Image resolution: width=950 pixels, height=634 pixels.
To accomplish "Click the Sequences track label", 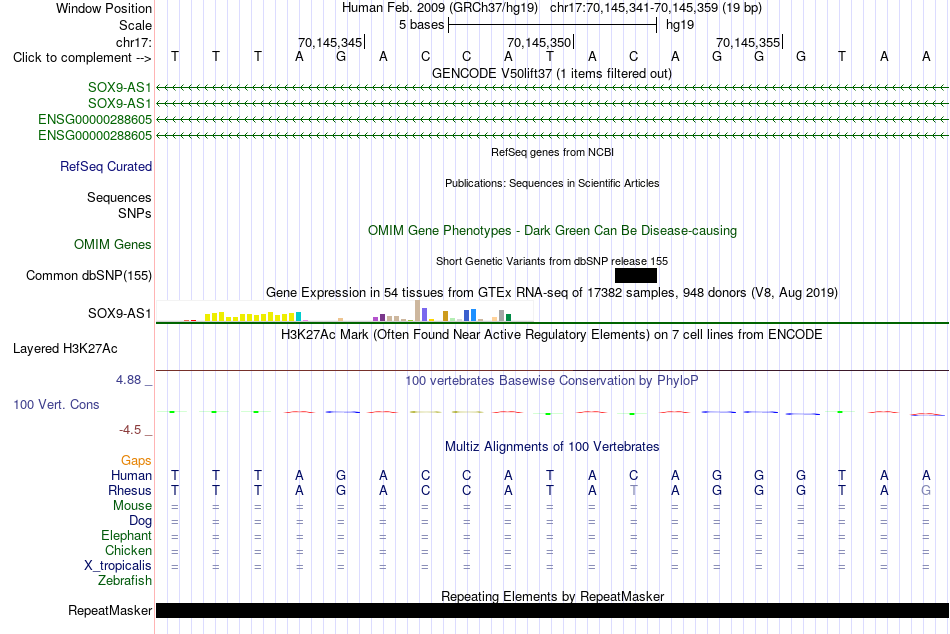I will click(x=119, y=198).
